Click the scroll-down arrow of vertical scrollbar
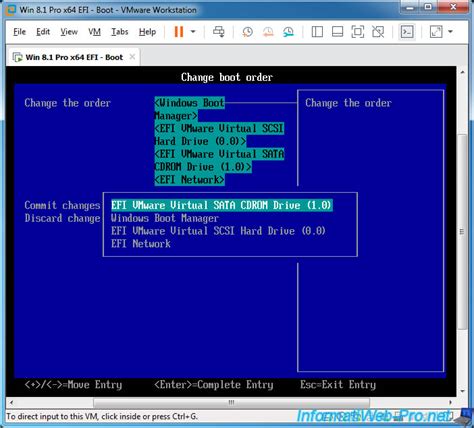474x428 pixels. pyautogui.click(x=462, y=391)
